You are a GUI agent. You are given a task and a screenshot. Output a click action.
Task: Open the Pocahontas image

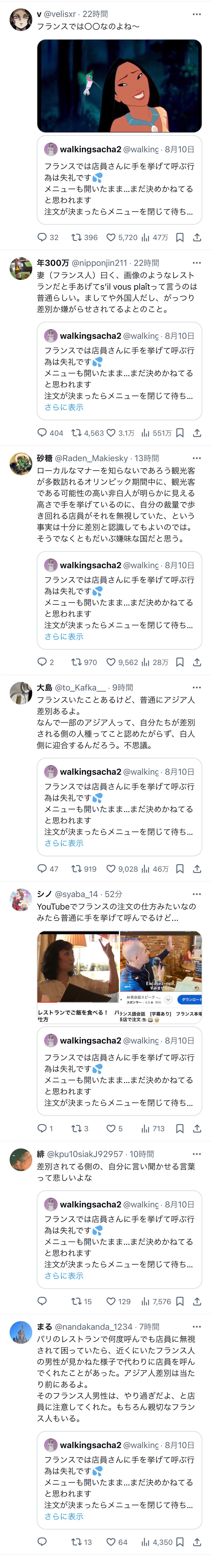coord(119,86)
